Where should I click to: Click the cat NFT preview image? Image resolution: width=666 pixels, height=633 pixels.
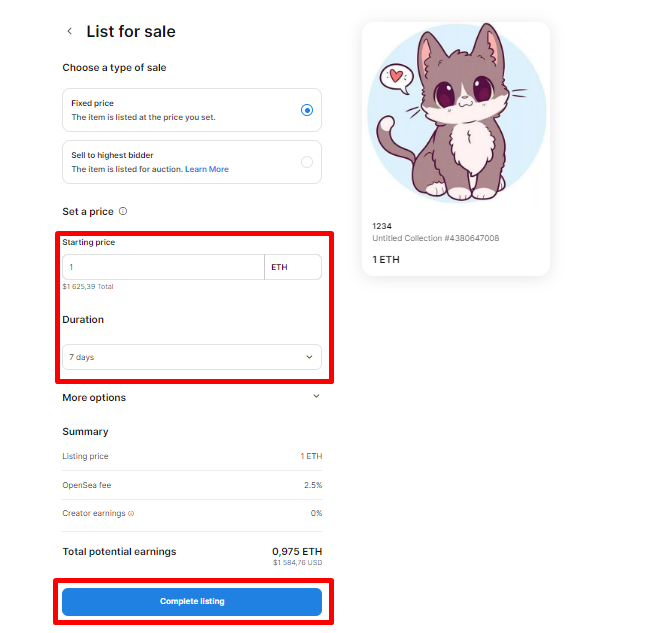tap(455, 117)
